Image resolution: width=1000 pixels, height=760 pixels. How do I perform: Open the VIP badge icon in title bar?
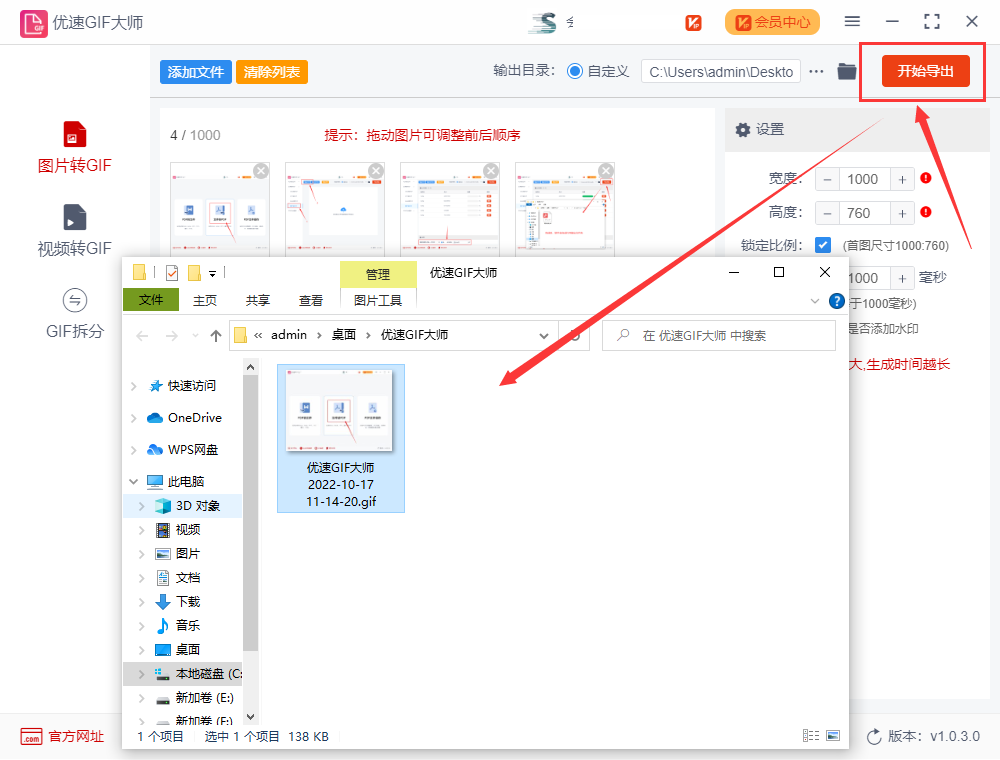tap(693, 23)
